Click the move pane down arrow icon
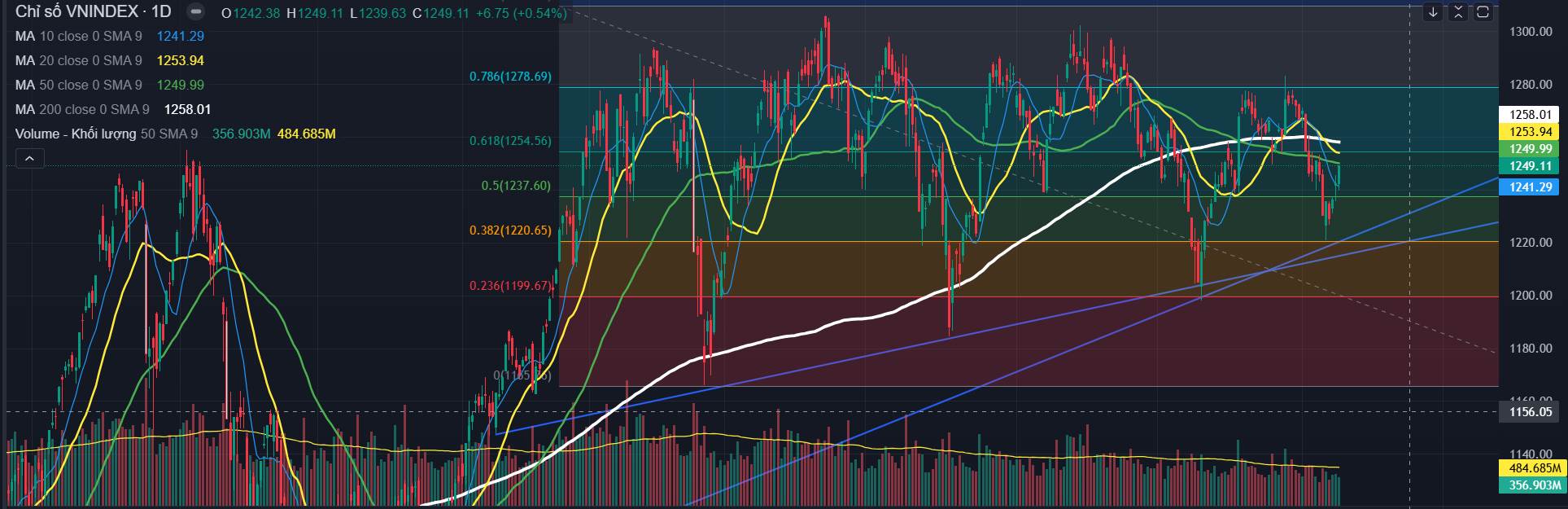The width and height of the screenshot is (1568, 509). click(x=1433, y=12)
